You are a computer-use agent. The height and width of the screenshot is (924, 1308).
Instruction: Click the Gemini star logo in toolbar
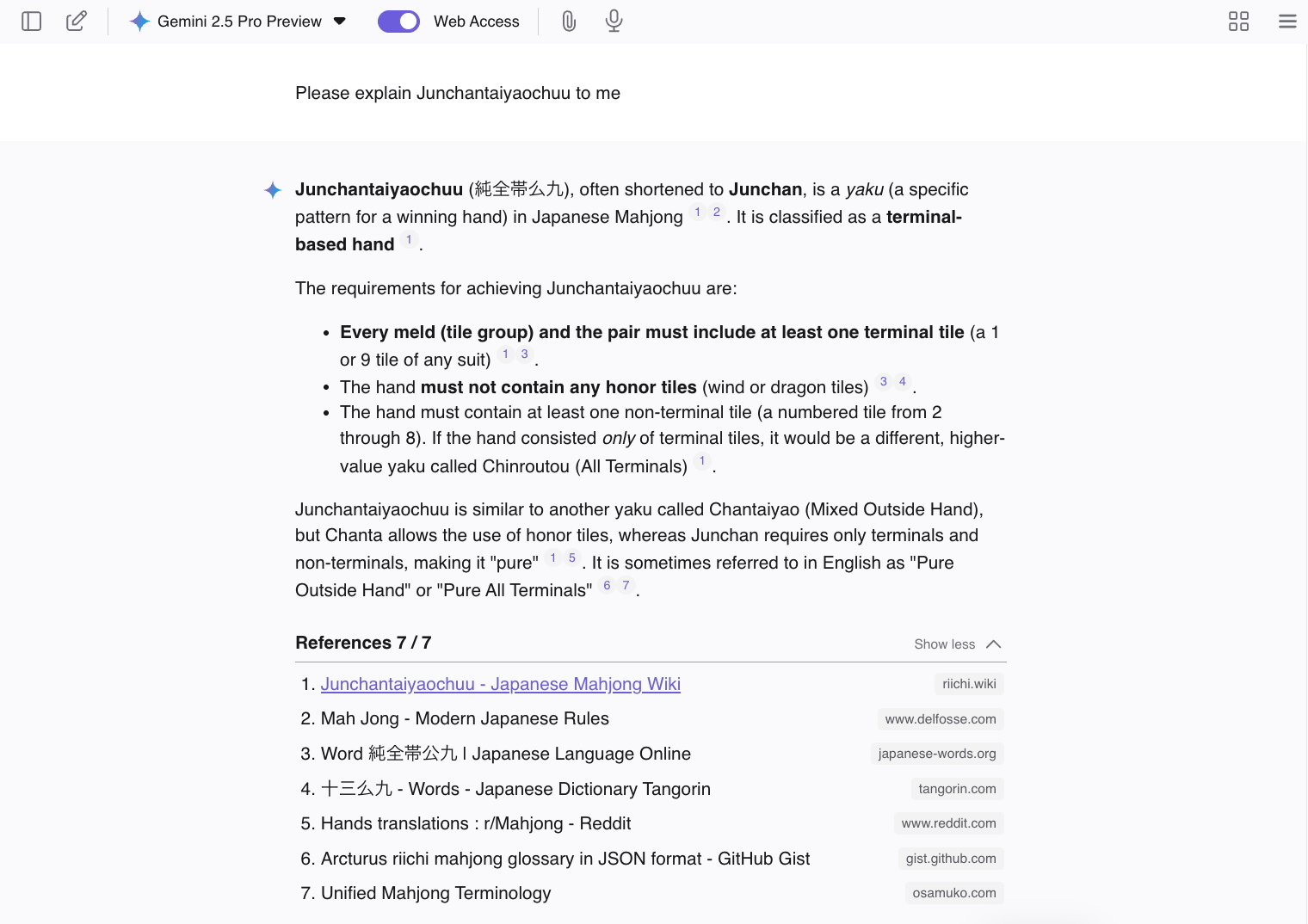click(139, 22)
